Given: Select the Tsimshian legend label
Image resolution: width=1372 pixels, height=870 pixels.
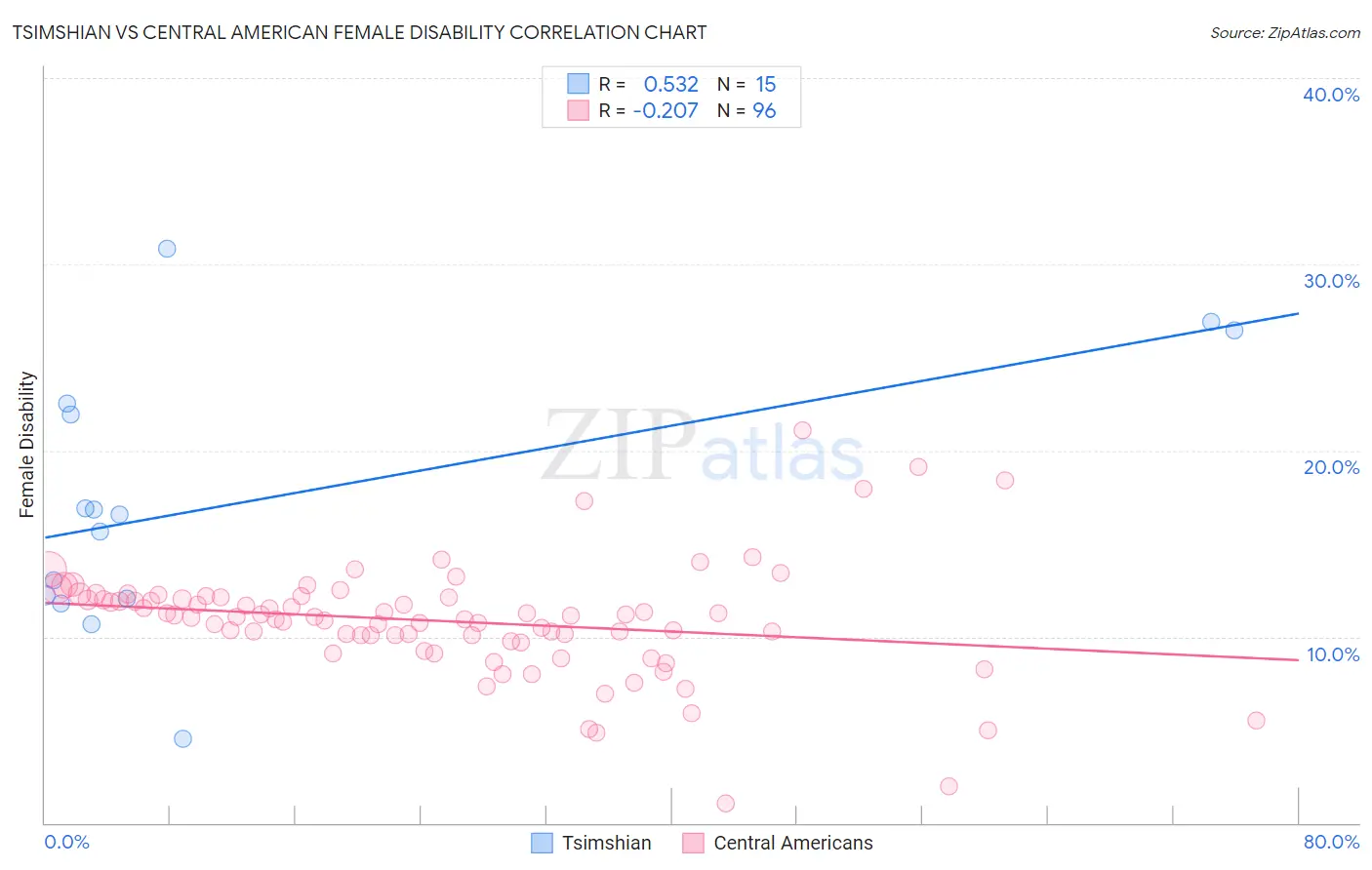Looking at the screenshot, I should pos(606,843).
